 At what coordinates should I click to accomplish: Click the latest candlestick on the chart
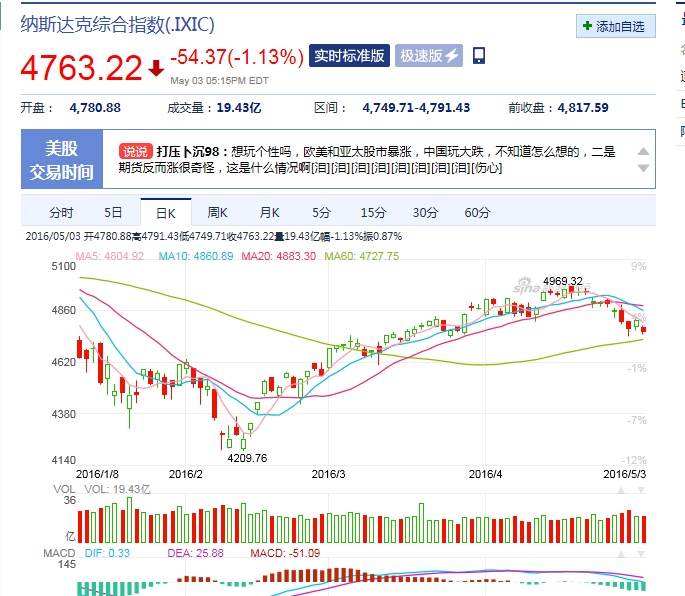point(643,330)
